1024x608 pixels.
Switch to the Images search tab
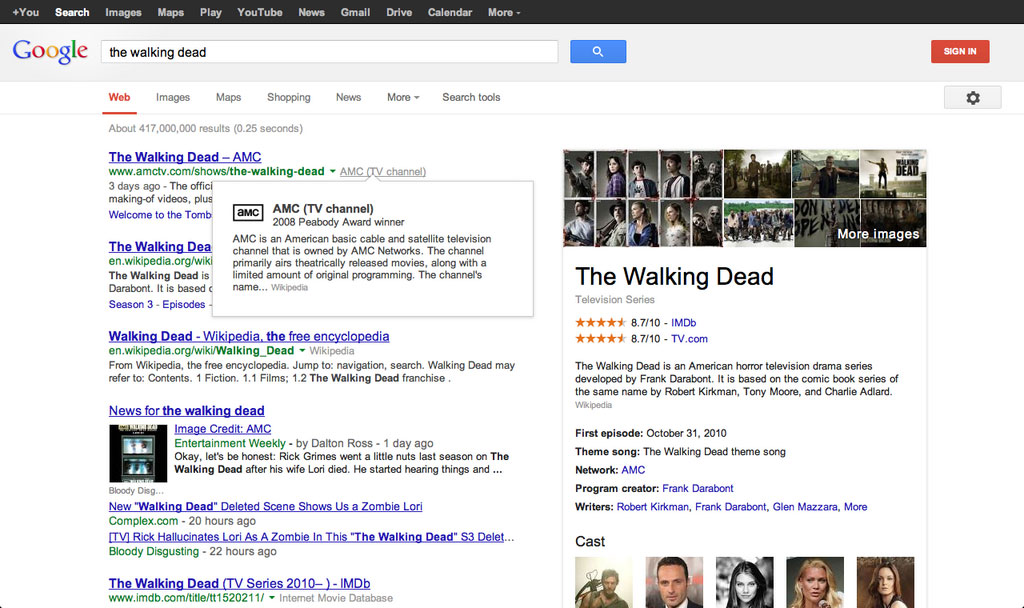click(x=172, y=97)
